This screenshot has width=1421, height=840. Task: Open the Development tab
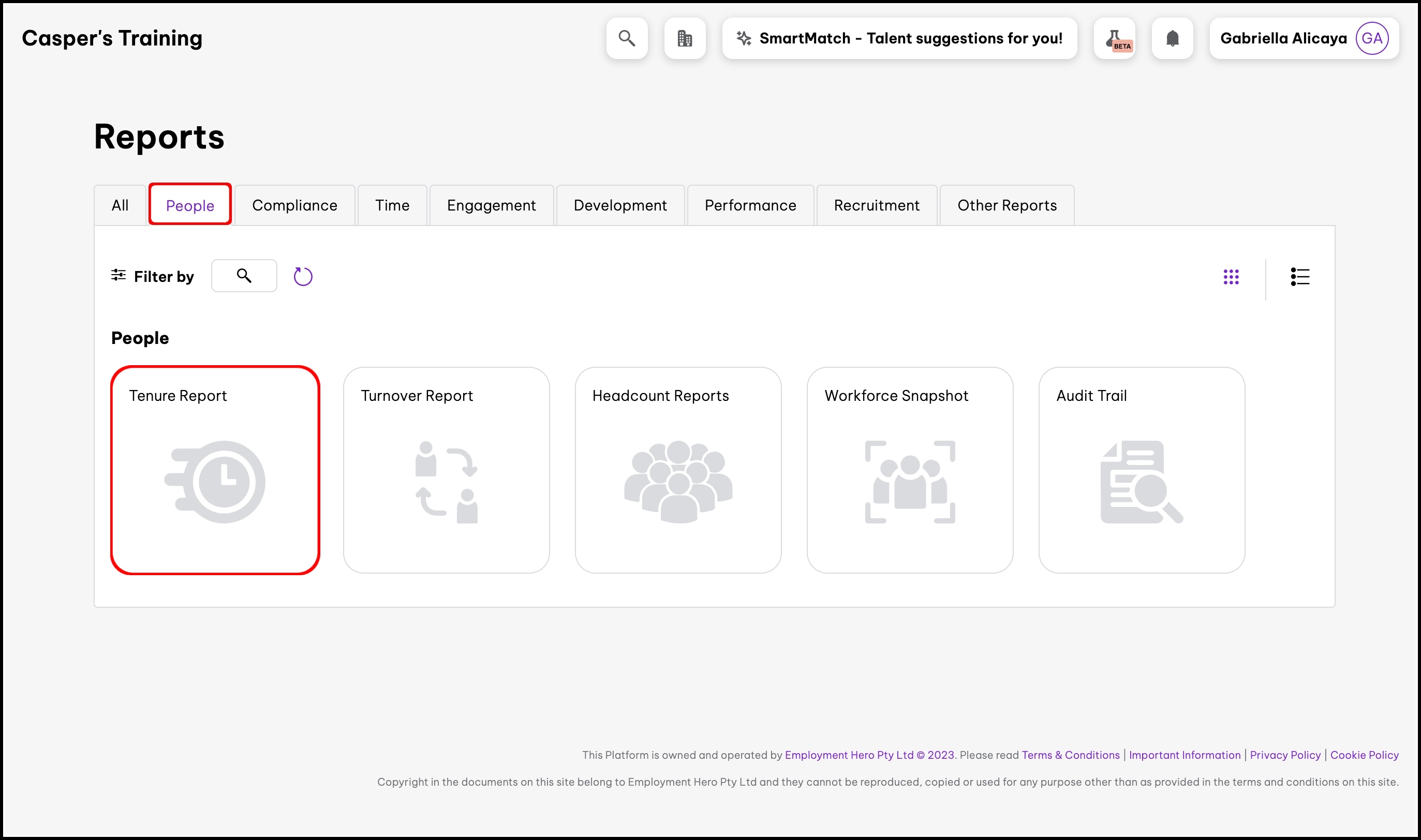coord(620,205)
